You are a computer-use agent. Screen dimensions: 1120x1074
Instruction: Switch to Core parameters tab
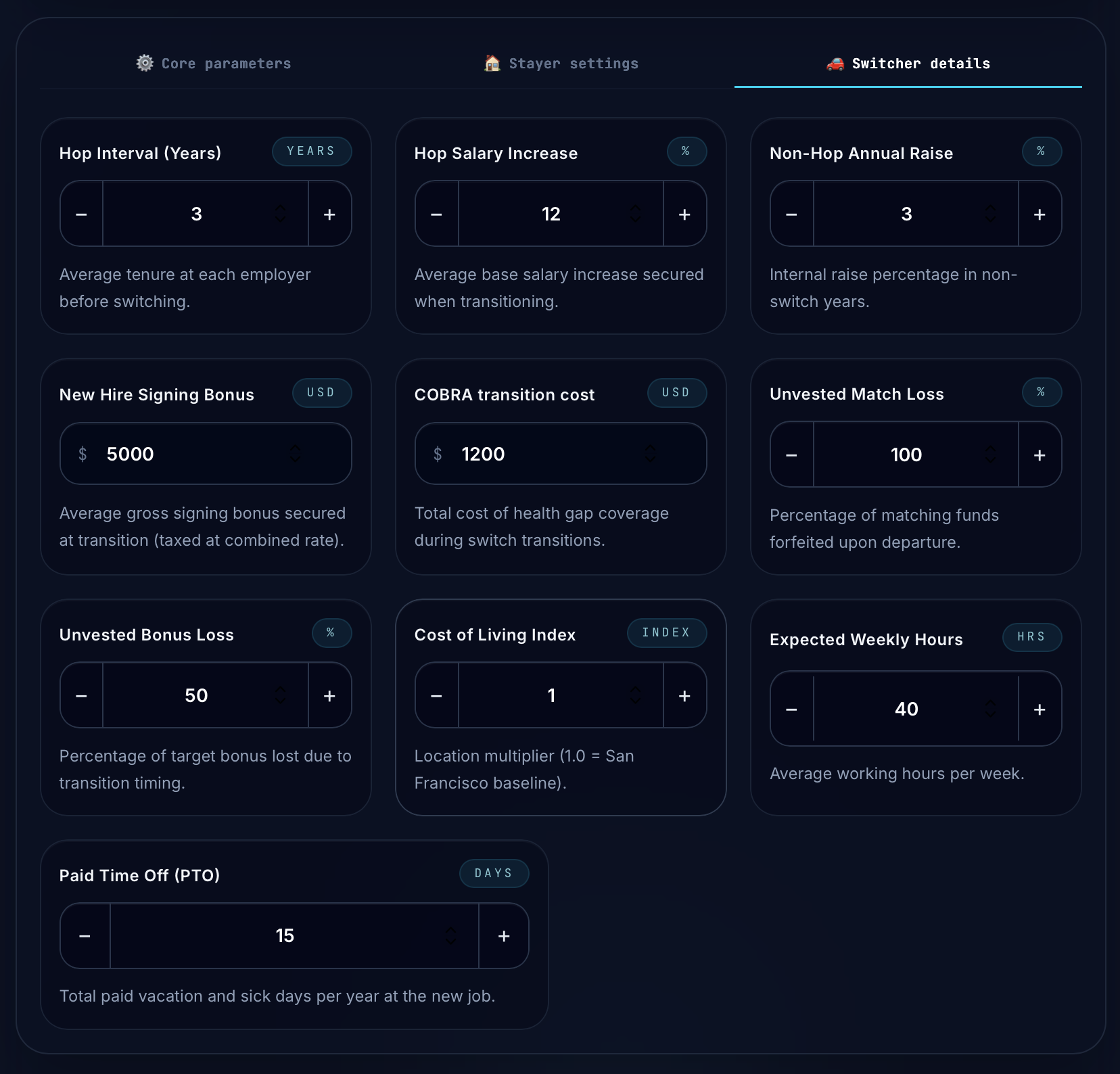(214, 64)
